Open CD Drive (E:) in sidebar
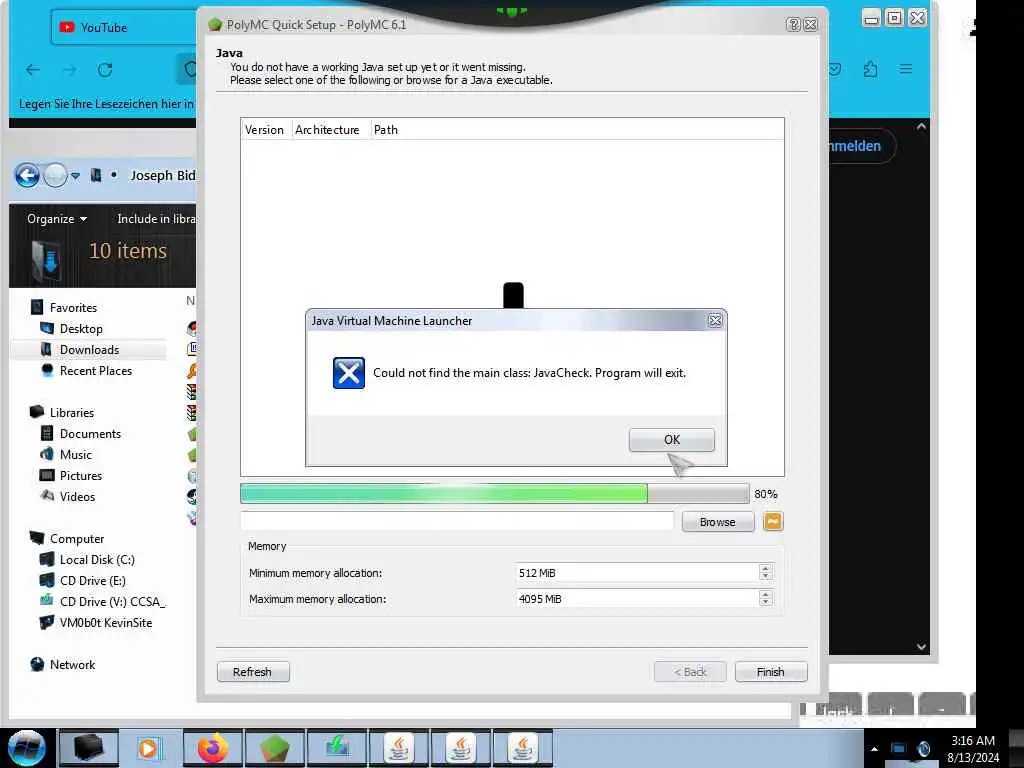1024x768 pixels. [x=92, y=581]
